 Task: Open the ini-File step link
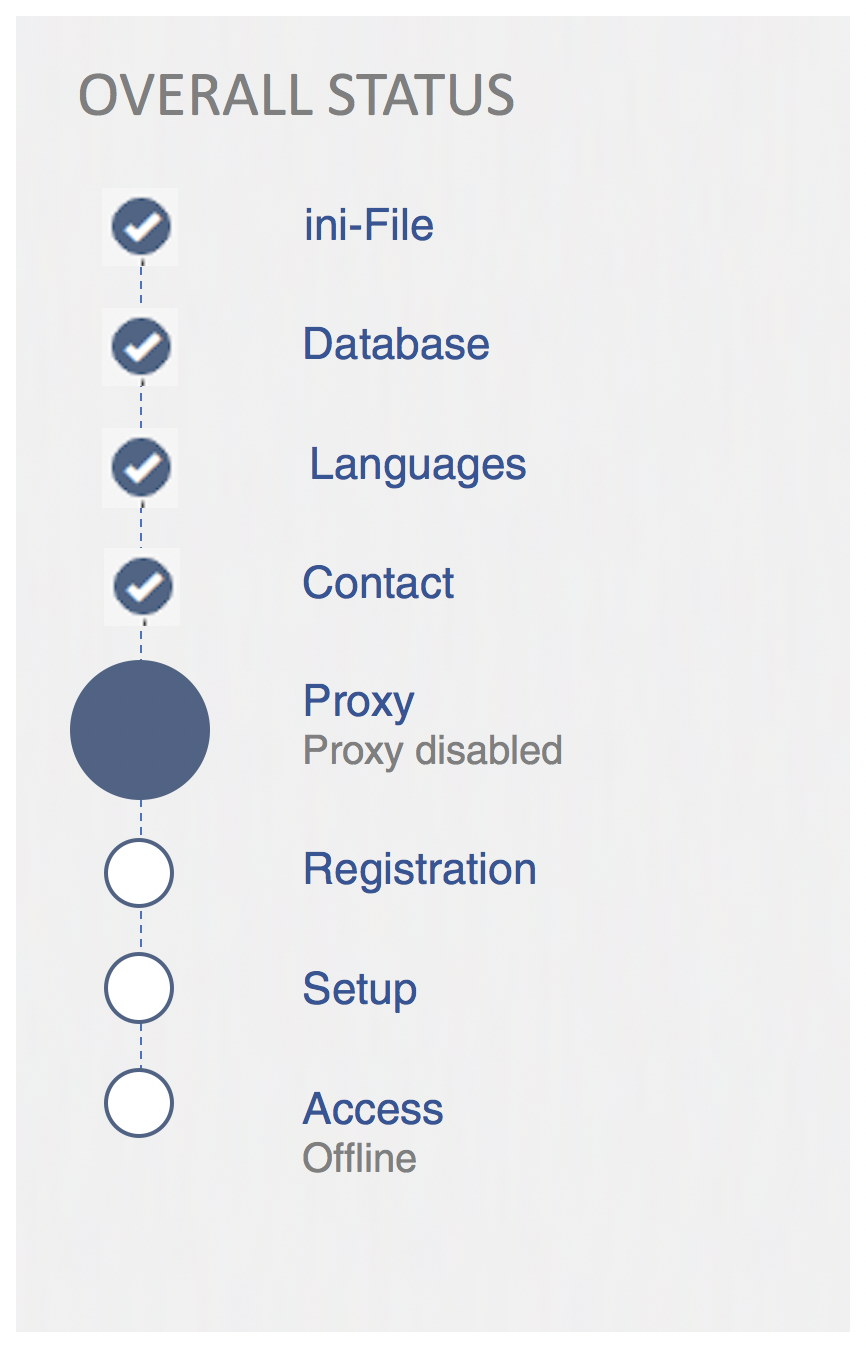tap(368, 225)
